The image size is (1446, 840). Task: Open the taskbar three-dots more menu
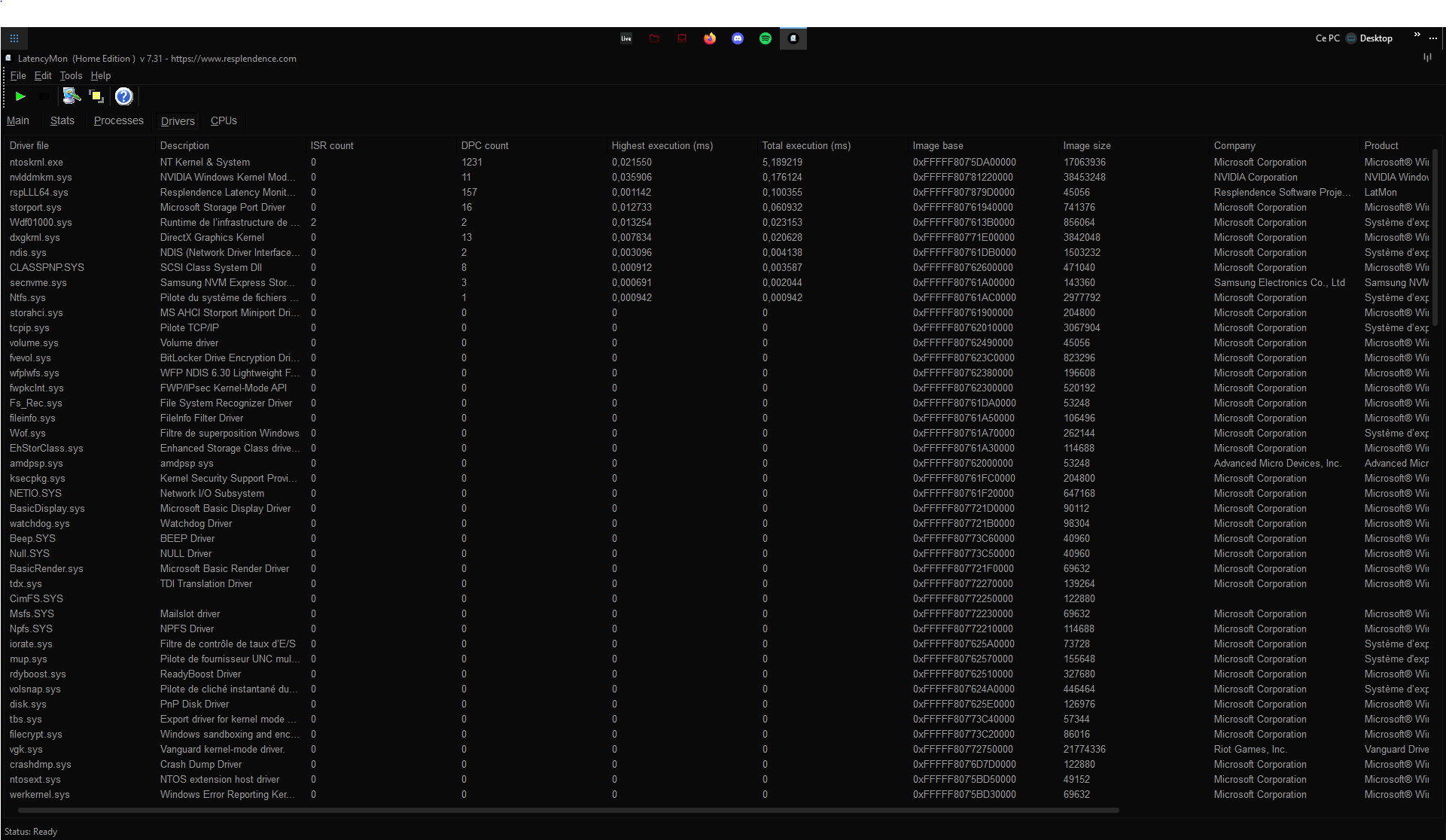[1433, 38]
